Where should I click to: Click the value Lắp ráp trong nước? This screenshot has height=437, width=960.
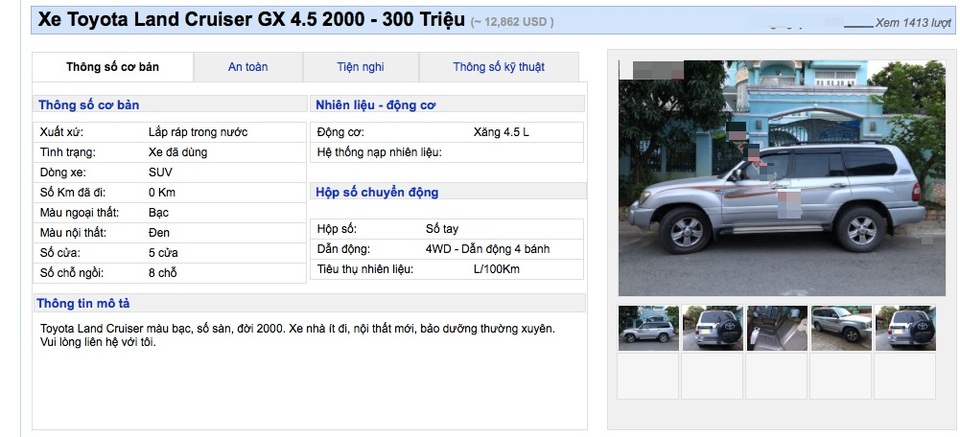coord(198,132)
